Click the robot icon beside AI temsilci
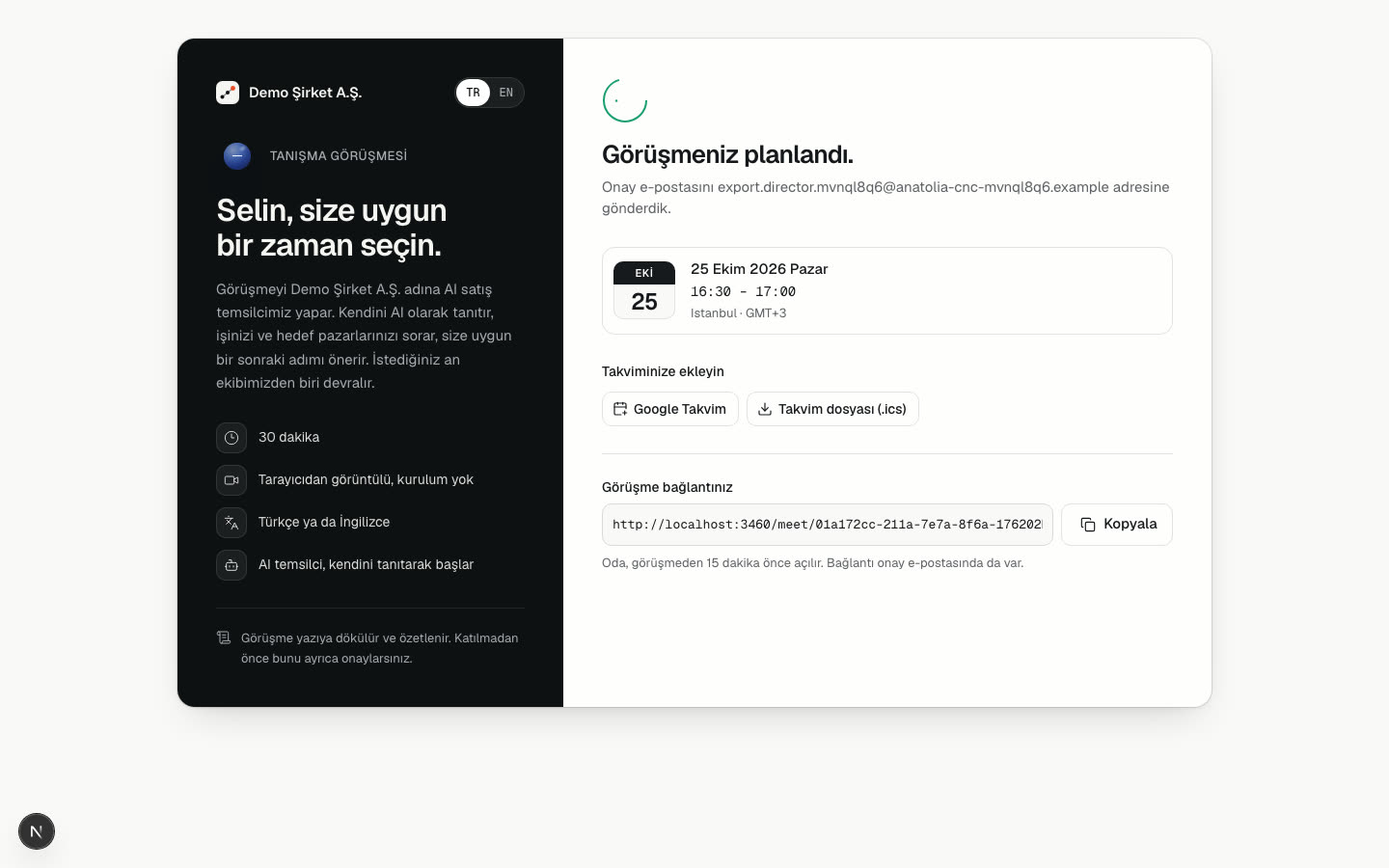 (231, 565)
